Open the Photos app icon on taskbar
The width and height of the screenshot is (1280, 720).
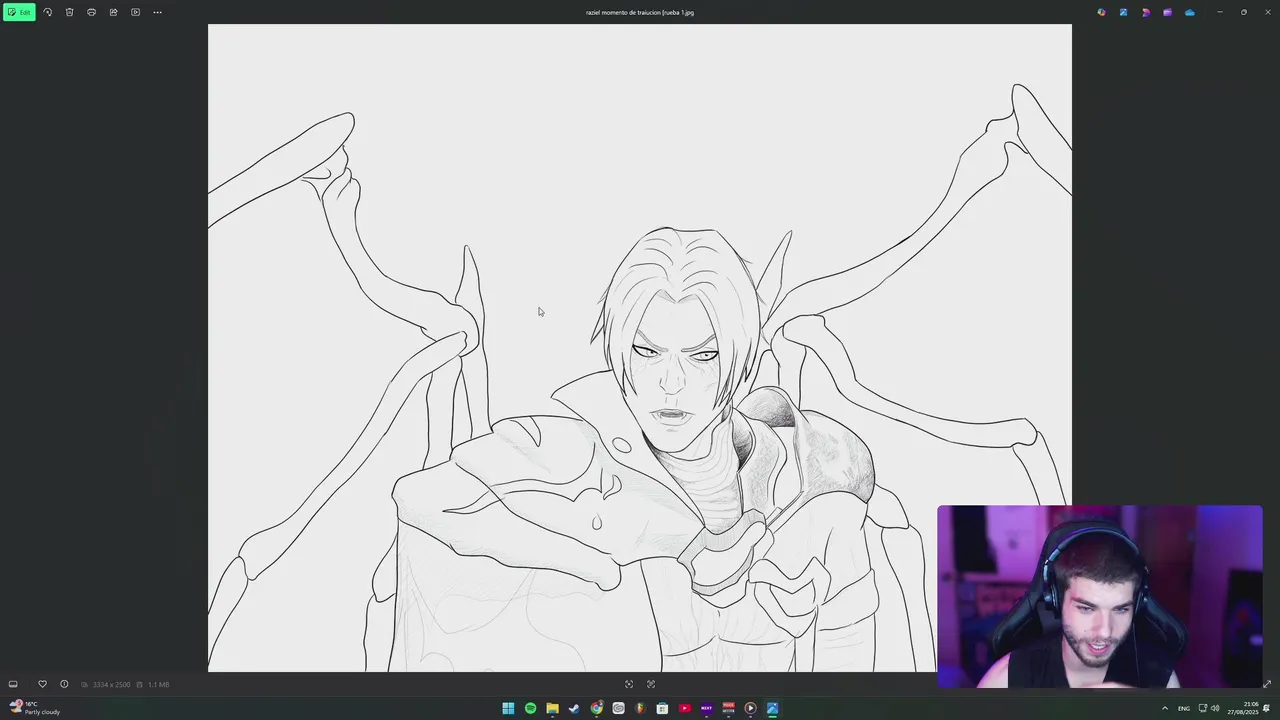[772, 708]
